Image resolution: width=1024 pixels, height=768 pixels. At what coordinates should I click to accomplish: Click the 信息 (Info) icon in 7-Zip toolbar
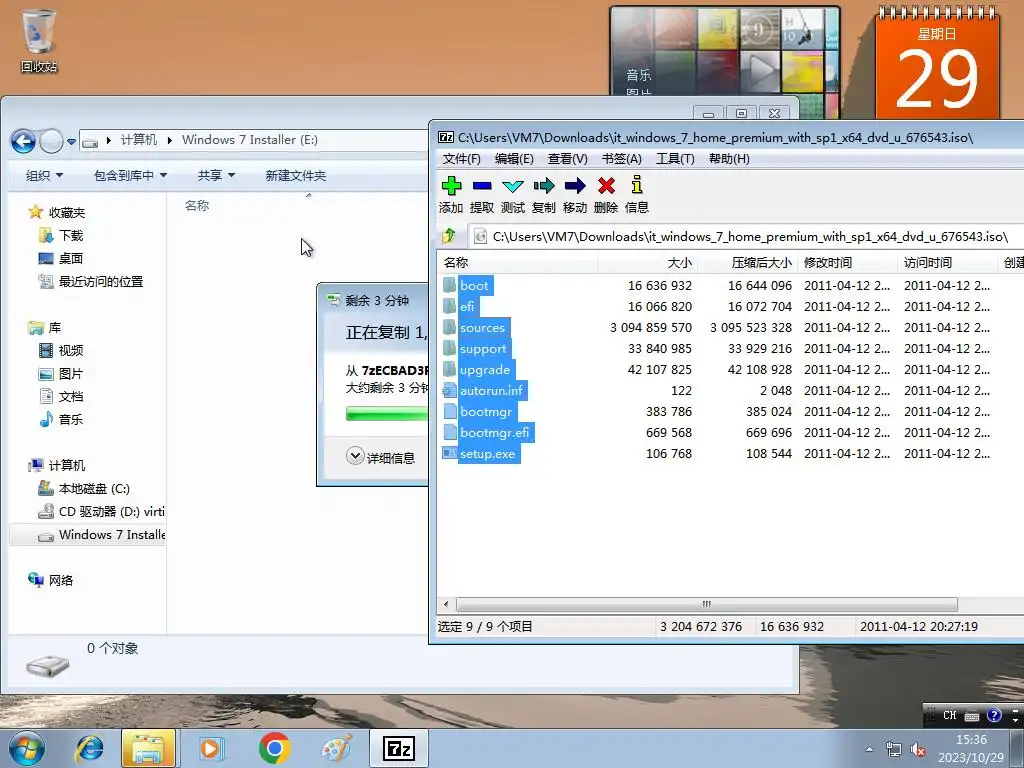637,185
